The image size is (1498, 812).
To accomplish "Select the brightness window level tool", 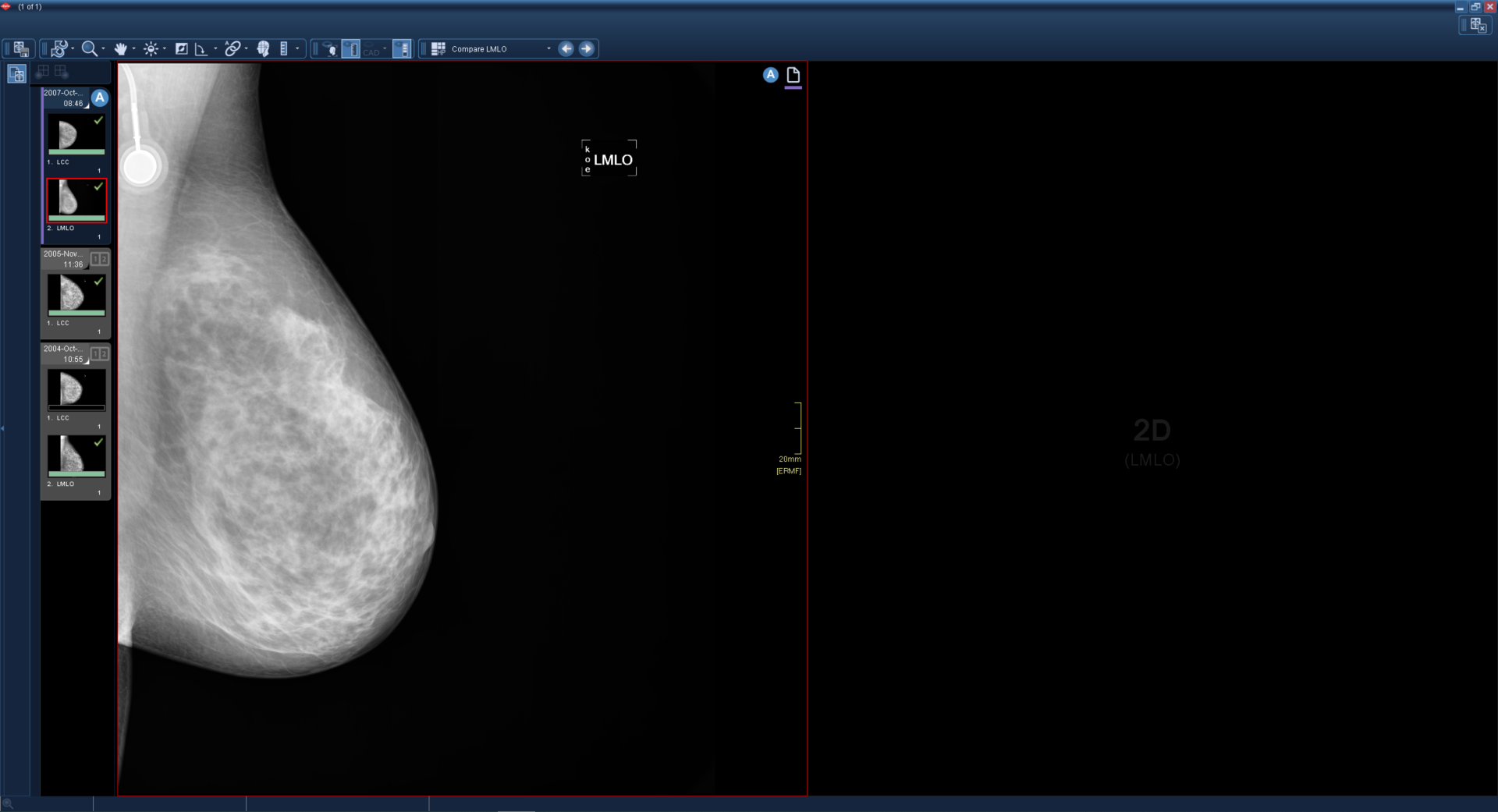I will coord(151,49).
